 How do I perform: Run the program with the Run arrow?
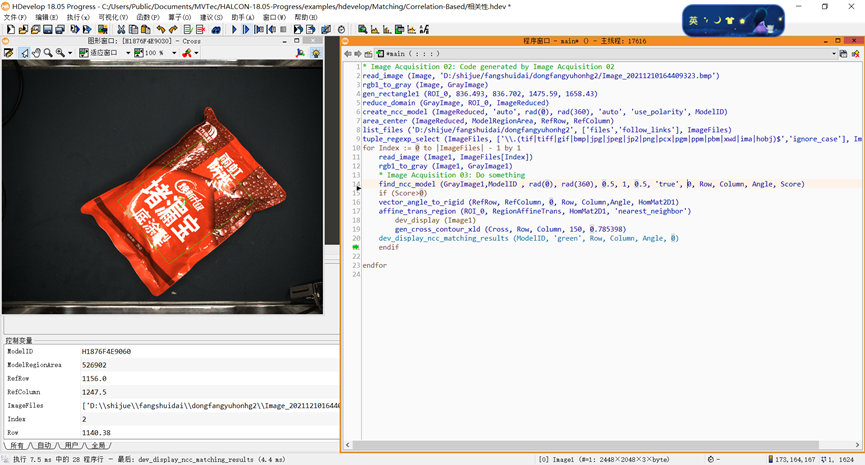pyautogui.click(x=234, y=29)
